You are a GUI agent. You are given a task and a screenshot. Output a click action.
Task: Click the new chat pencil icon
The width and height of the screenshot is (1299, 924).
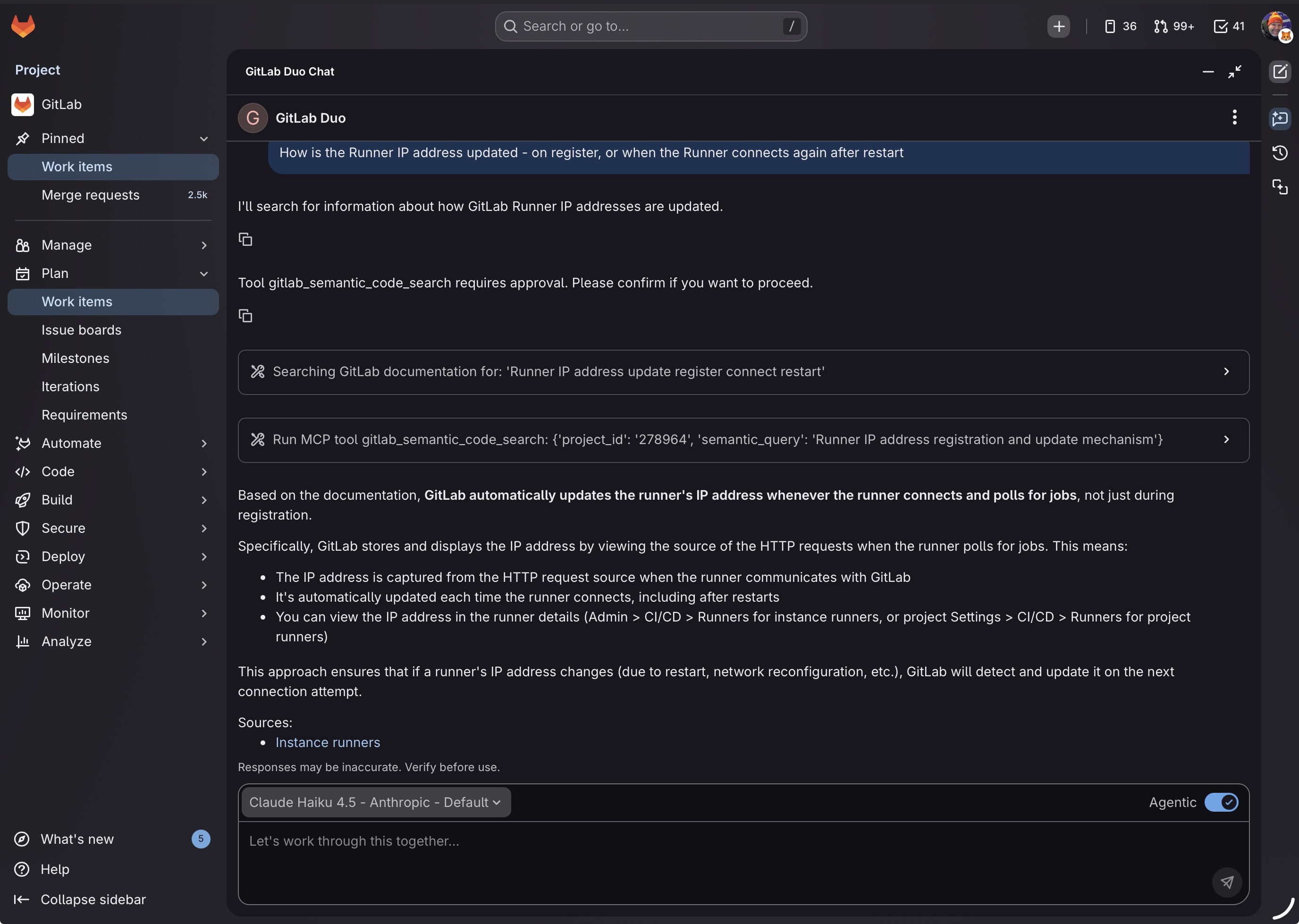1280,72
